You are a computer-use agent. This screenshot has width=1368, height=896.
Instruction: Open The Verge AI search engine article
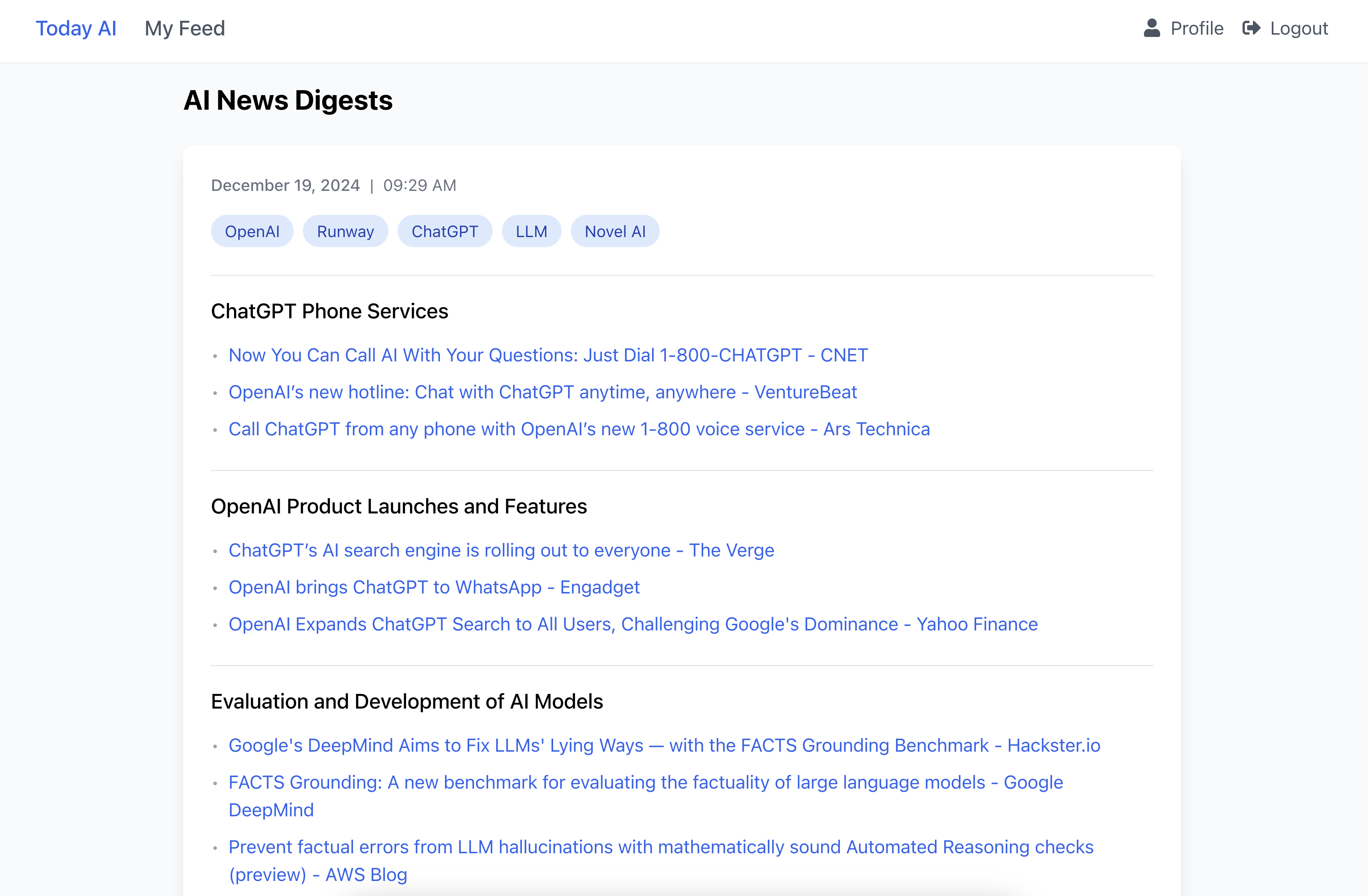(x=501, y=550)
